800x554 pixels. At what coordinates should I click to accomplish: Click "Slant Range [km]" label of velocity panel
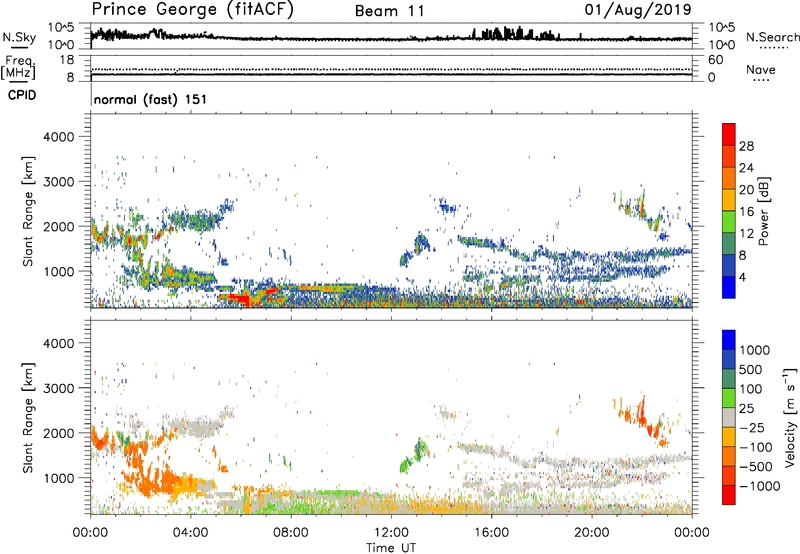tap(28, 418)
